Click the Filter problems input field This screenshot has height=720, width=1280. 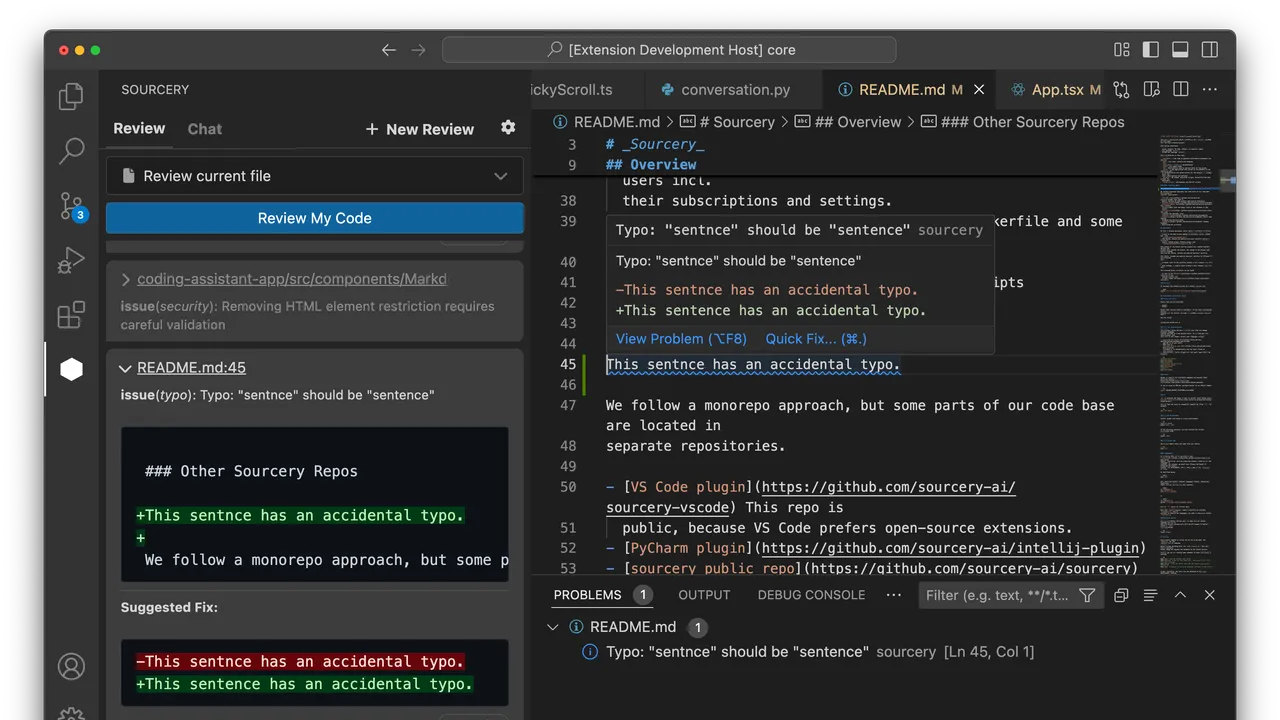coord(996,595)
